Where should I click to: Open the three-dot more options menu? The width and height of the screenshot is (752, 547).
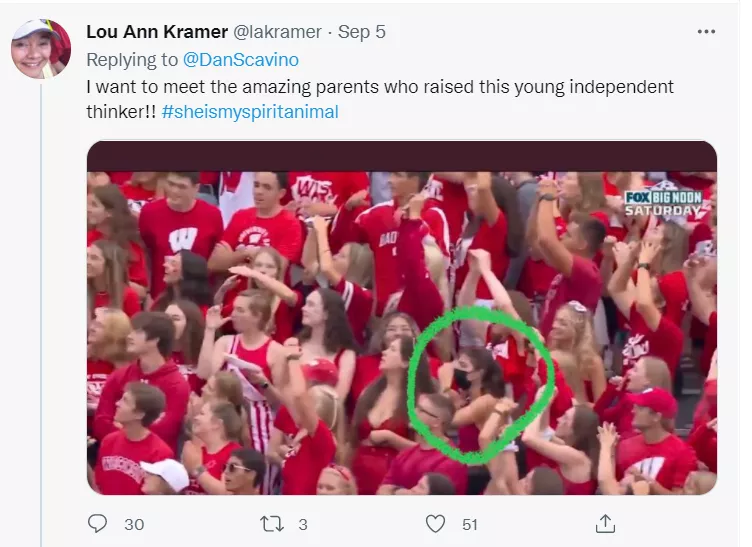(706, 32)
